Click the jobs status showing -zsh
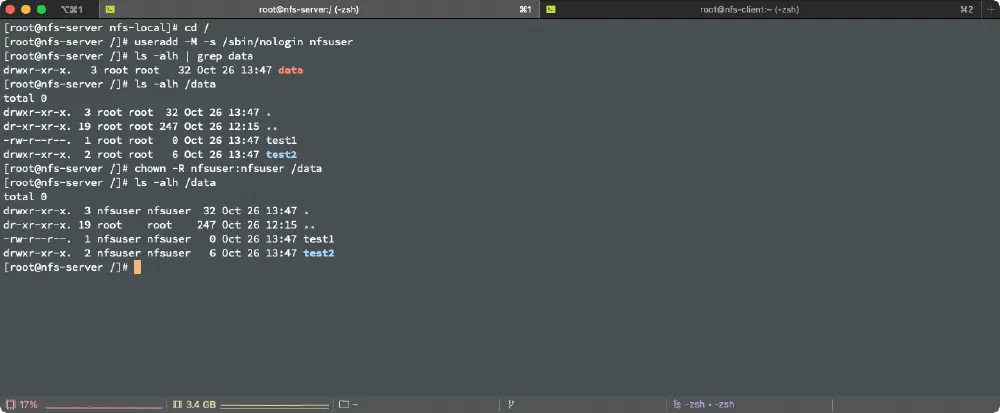The width and height of the screenshot is (1000, 413). click(x=704, y=405)
